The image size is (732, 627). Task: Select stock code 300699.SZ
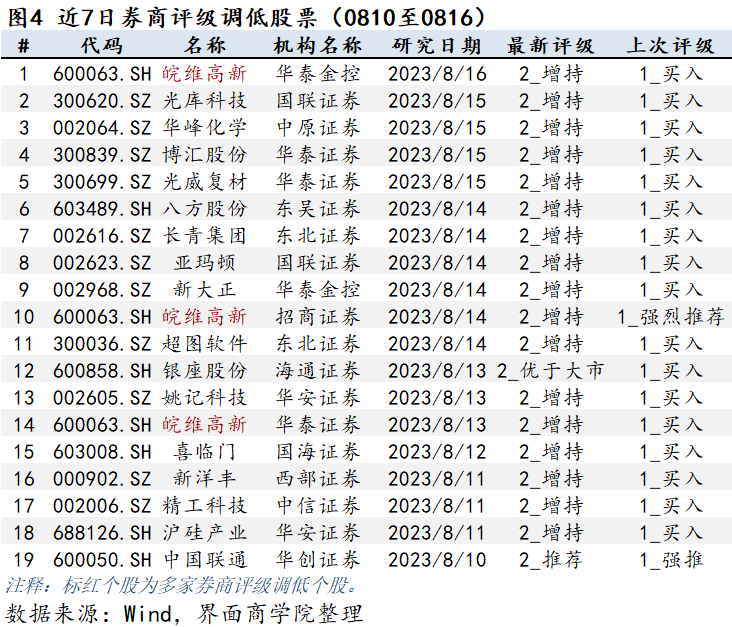102,182
